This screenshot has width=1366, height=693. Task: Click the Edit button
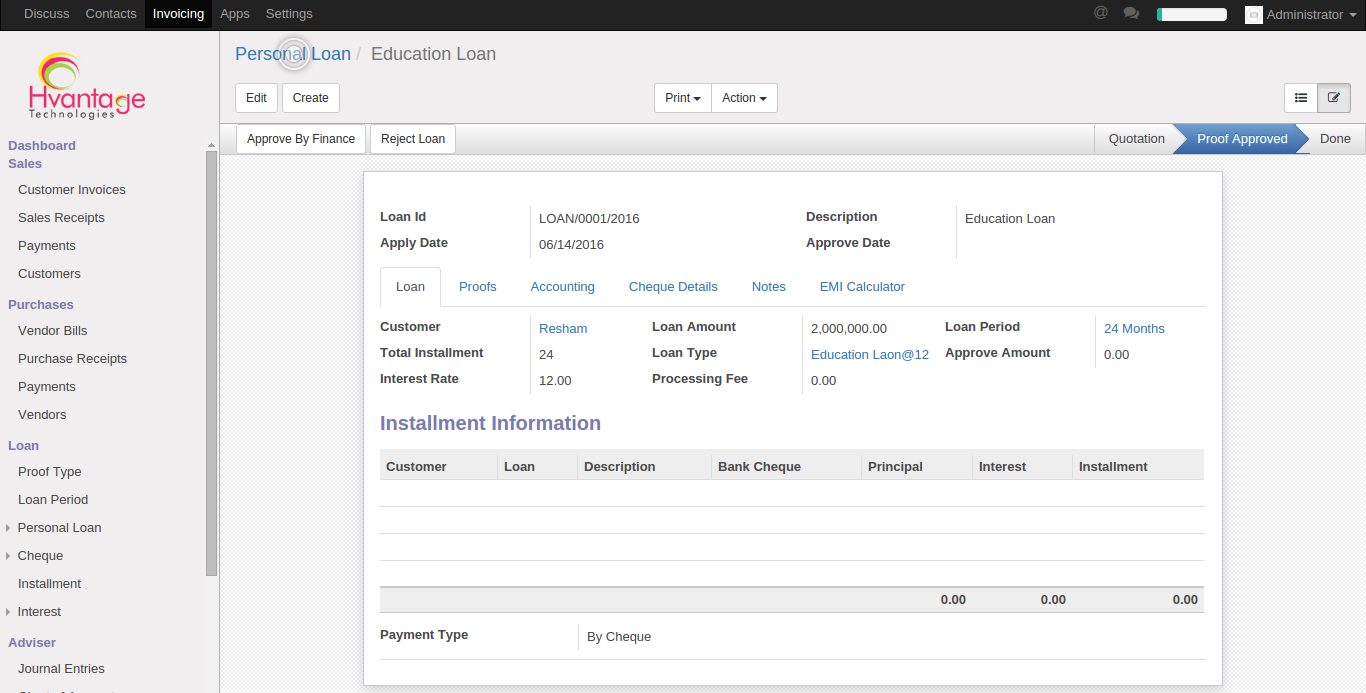pyautogui.click(x=256, y=98)
